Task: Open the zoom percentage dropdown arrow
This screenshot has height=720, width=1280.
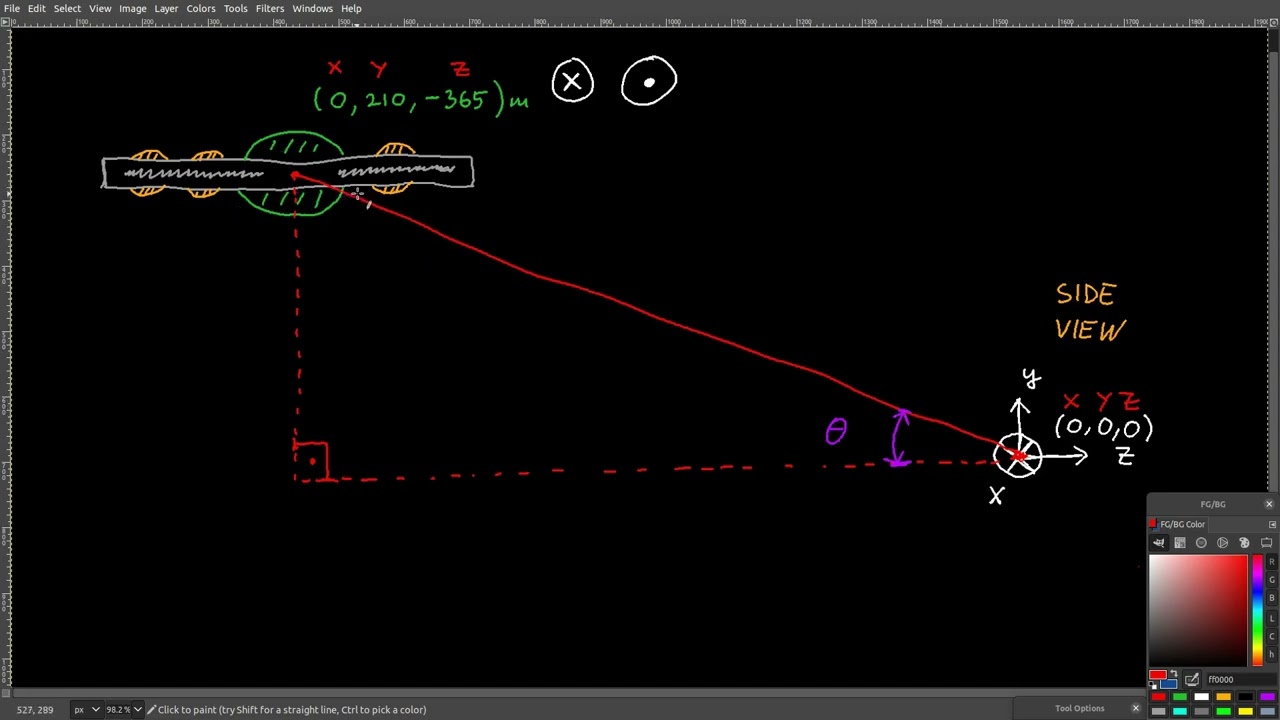Action: (137, 710)
